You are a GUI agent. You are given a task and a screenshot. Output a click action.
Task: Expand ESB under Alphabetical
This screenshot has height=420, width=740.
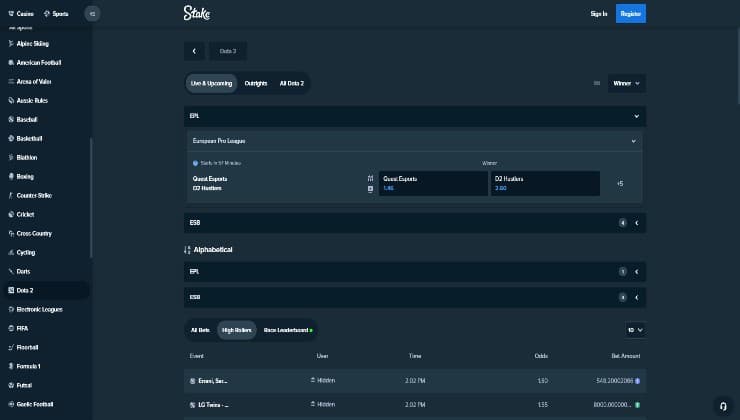[415, 297]
